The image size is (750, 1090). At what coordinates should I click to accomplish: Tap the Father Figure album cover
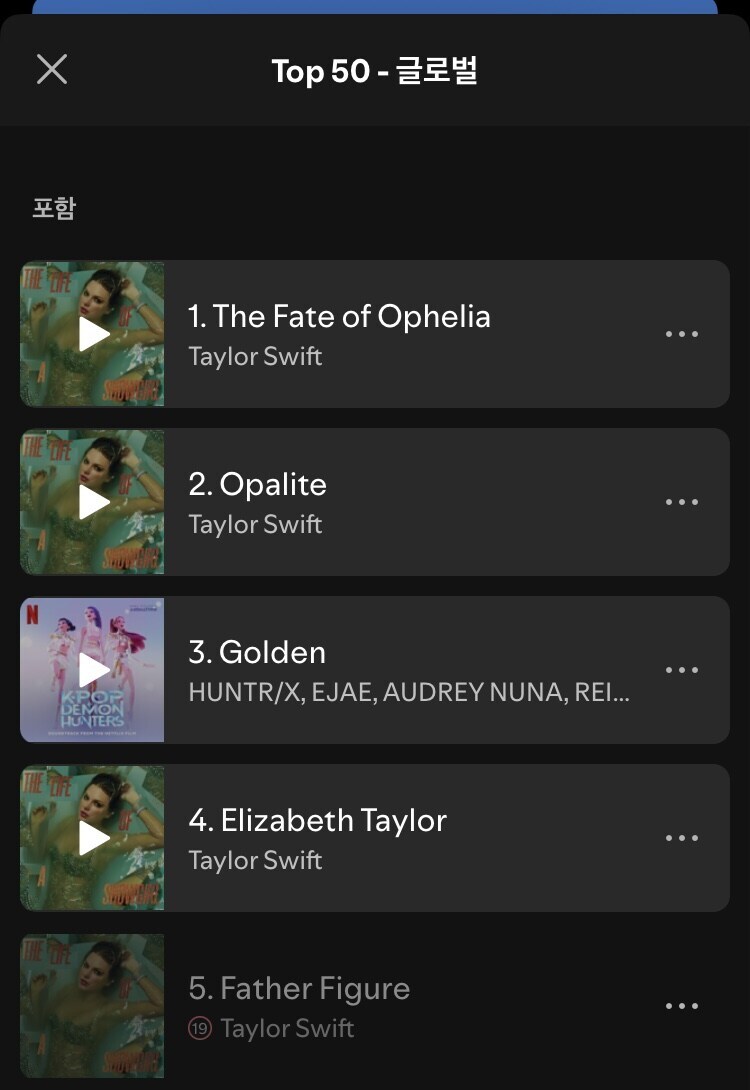click(x=93, y=1006)
